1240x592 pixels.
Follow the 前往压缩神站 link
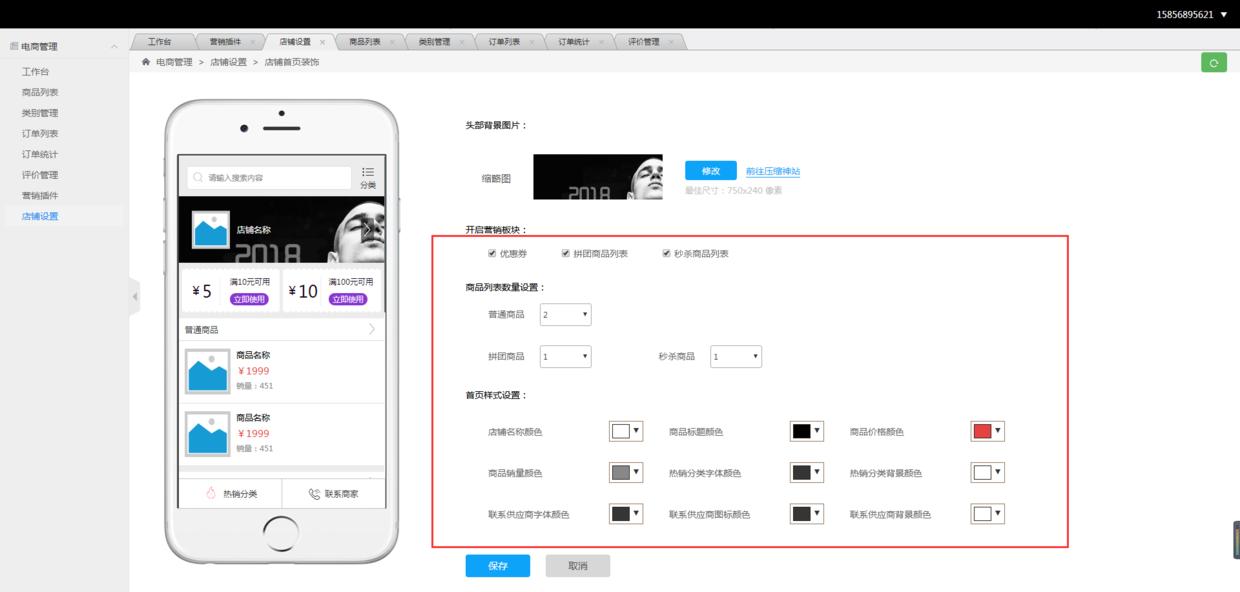point(772,171)
